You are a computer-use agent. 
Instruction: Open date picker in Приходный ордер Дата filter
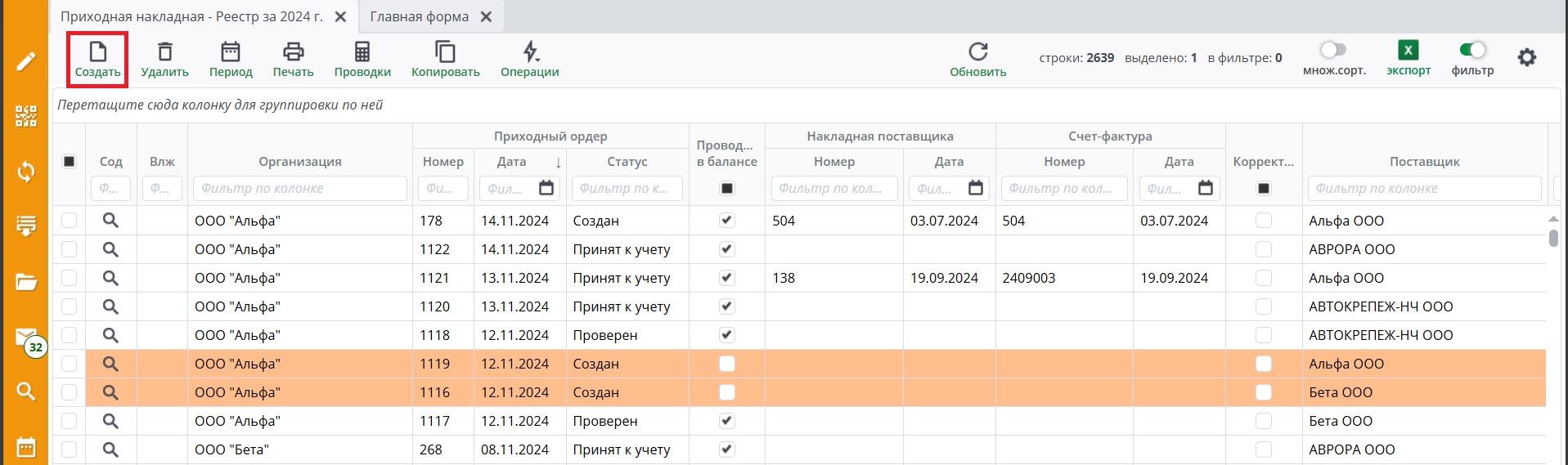(546, 189)
